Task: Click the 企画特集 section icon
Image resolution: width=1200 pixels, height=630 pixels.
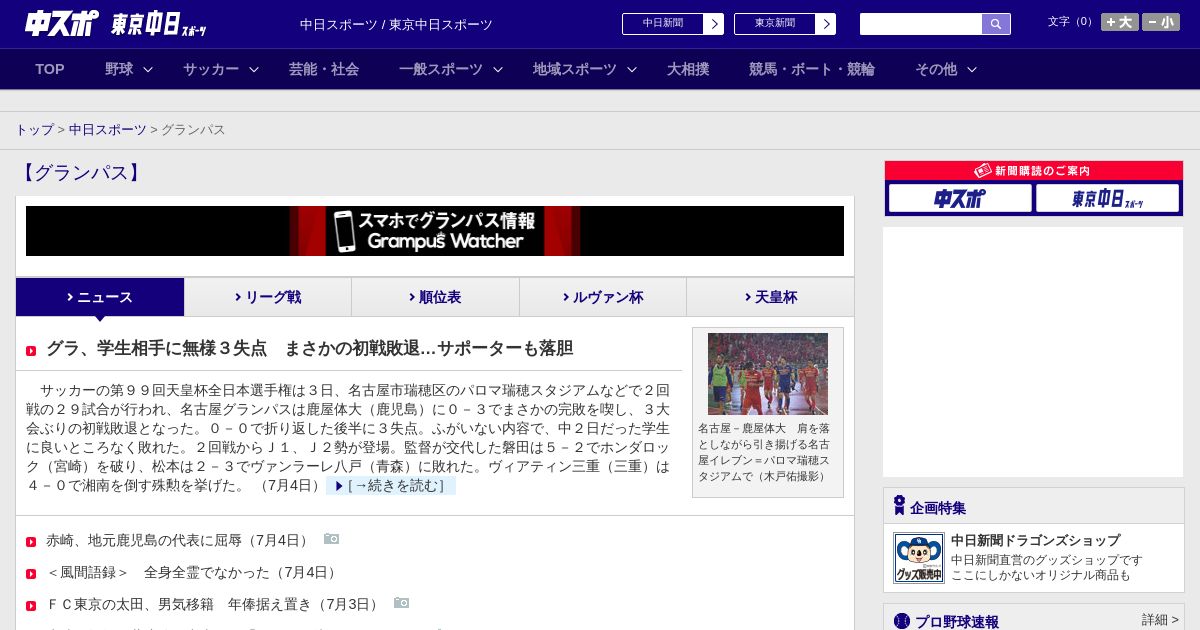Action: pos(899,506)
